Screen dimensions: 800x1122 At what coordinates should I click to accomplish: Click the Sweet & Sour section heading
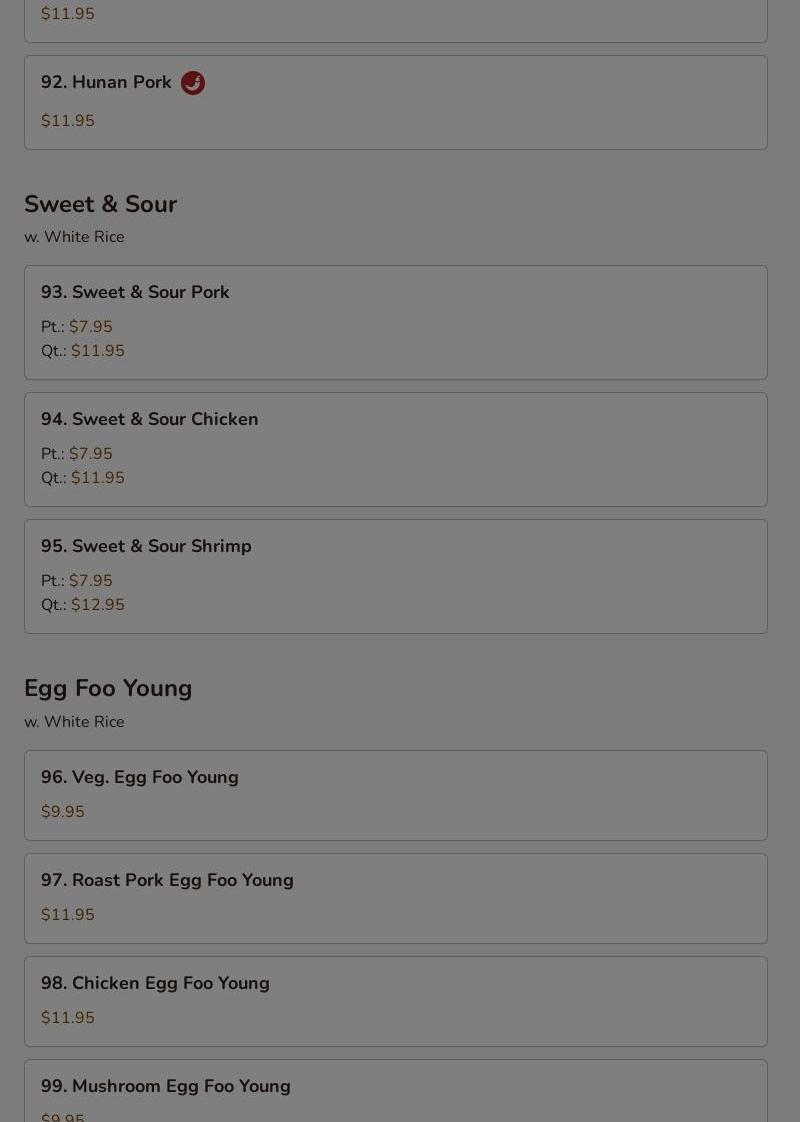click(100, 204)
